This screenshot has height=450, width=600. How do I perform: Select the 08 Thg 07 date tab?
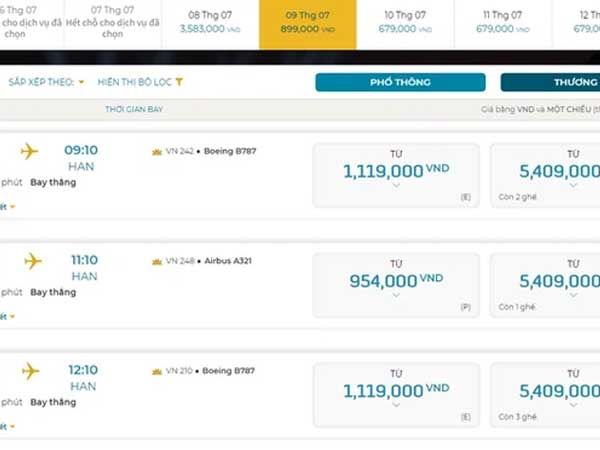(210, 24)
